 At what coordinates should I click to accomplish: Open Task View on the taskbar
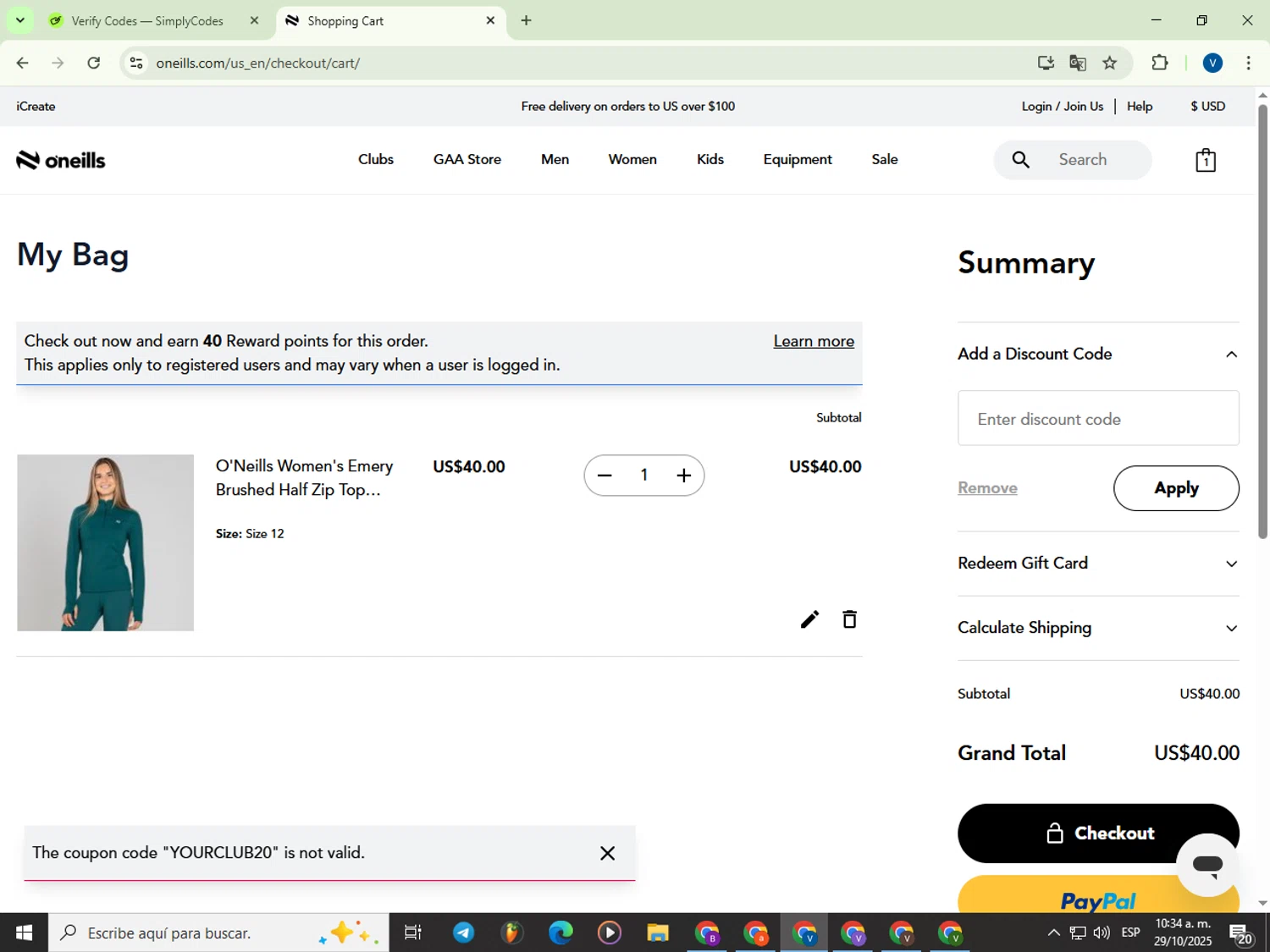(x=413, y=933)
